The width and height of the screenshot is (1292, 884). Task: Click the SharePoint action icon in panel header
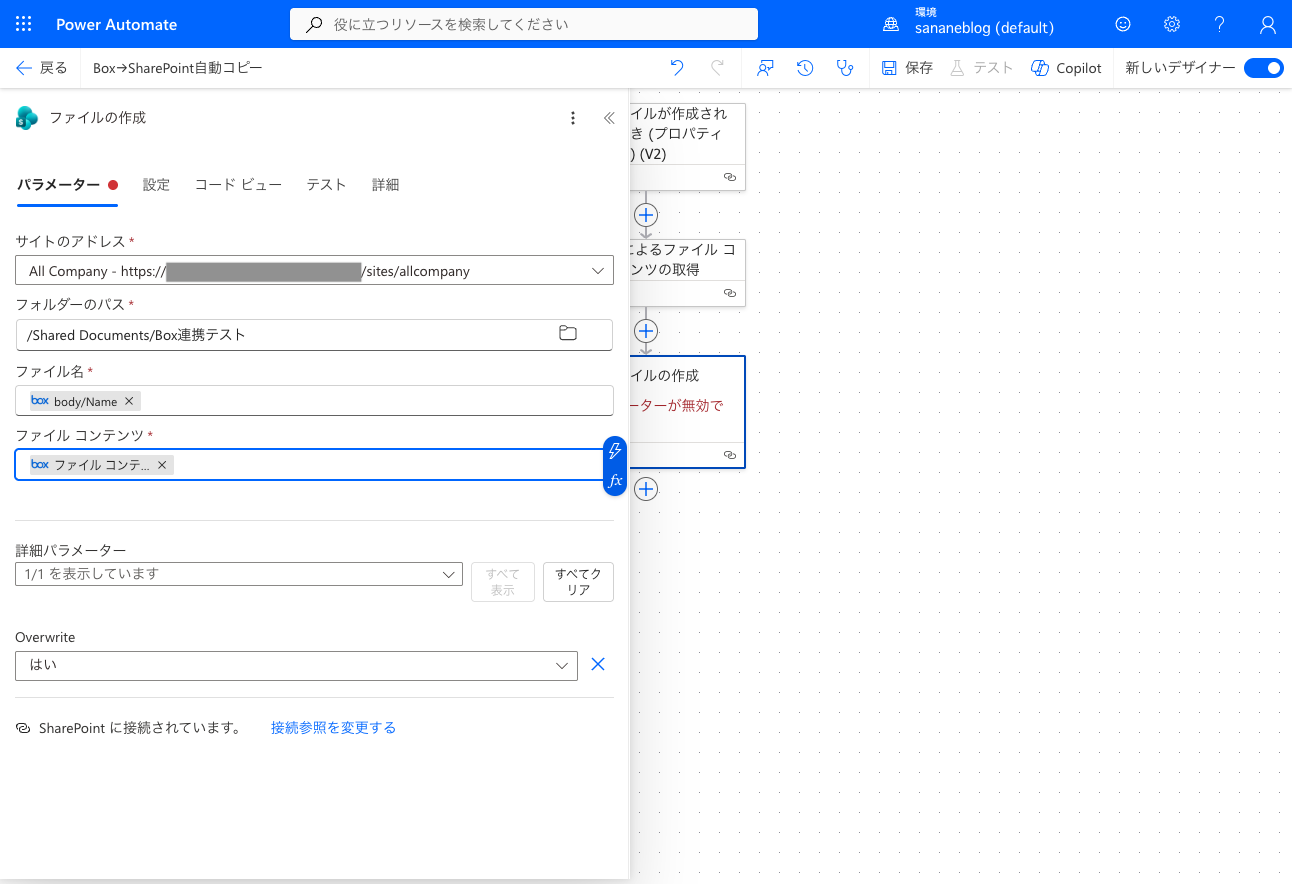[x=27, y=118]
